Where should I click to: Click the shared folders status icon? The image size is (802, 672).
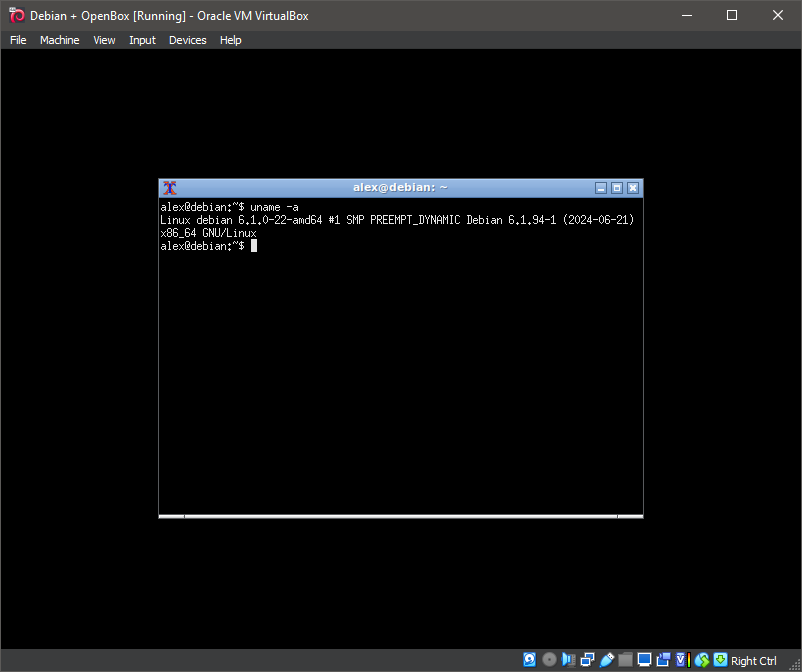tap(625, 660)
